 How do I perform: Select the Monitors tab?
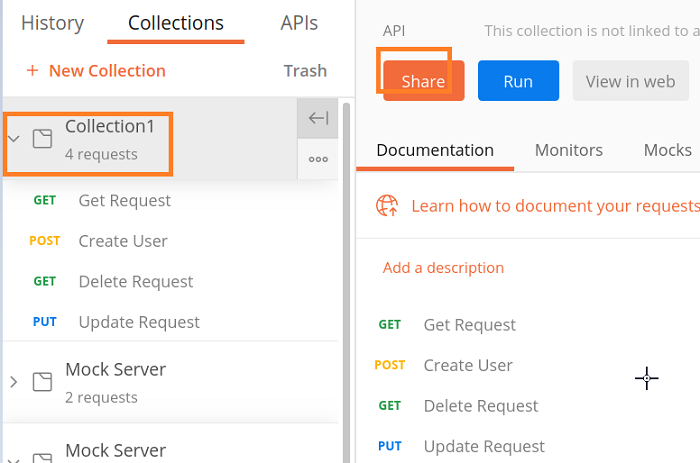pyautogui.click(x=568, y=150)
